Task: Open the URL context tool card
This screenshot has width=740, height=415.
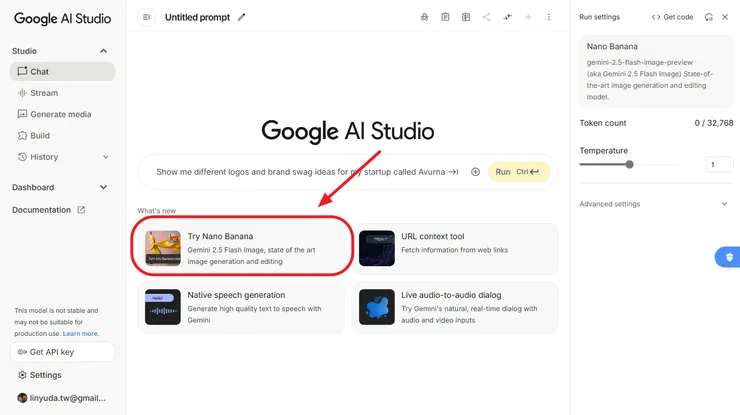Action: 454,248
